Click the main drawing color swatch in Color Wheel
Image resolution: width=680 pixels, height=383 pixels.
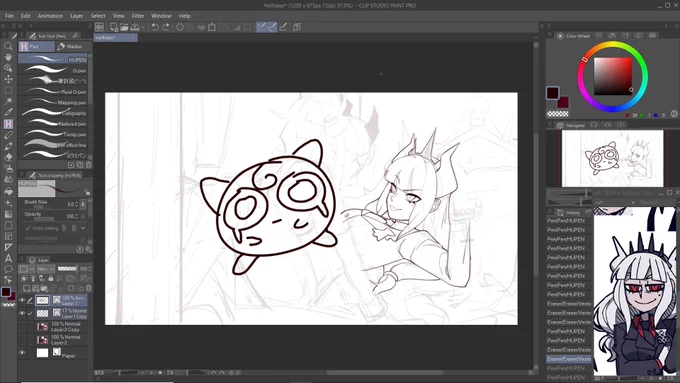click(x=552, y=92)
